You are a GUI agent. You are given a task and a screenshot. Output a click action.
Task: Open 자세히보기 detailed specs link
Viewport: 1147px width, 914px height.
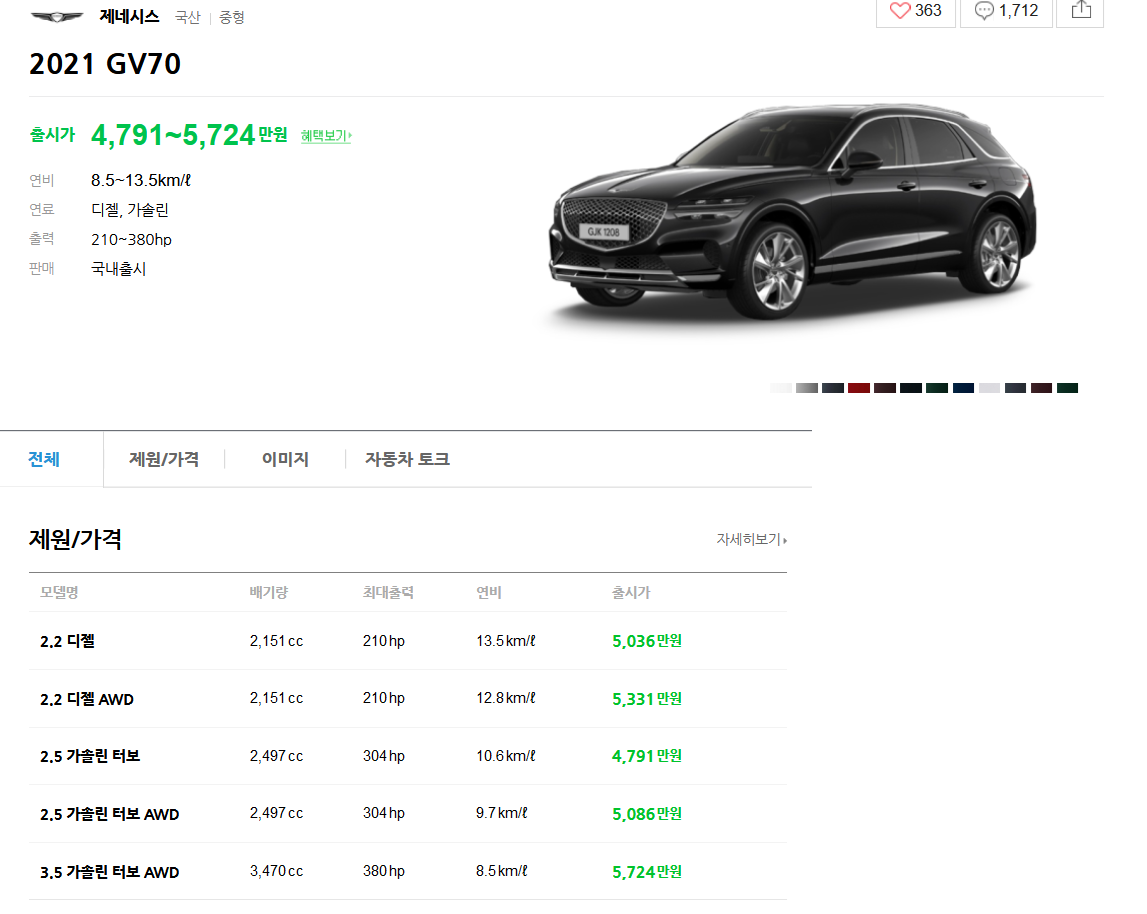[751, 539]
